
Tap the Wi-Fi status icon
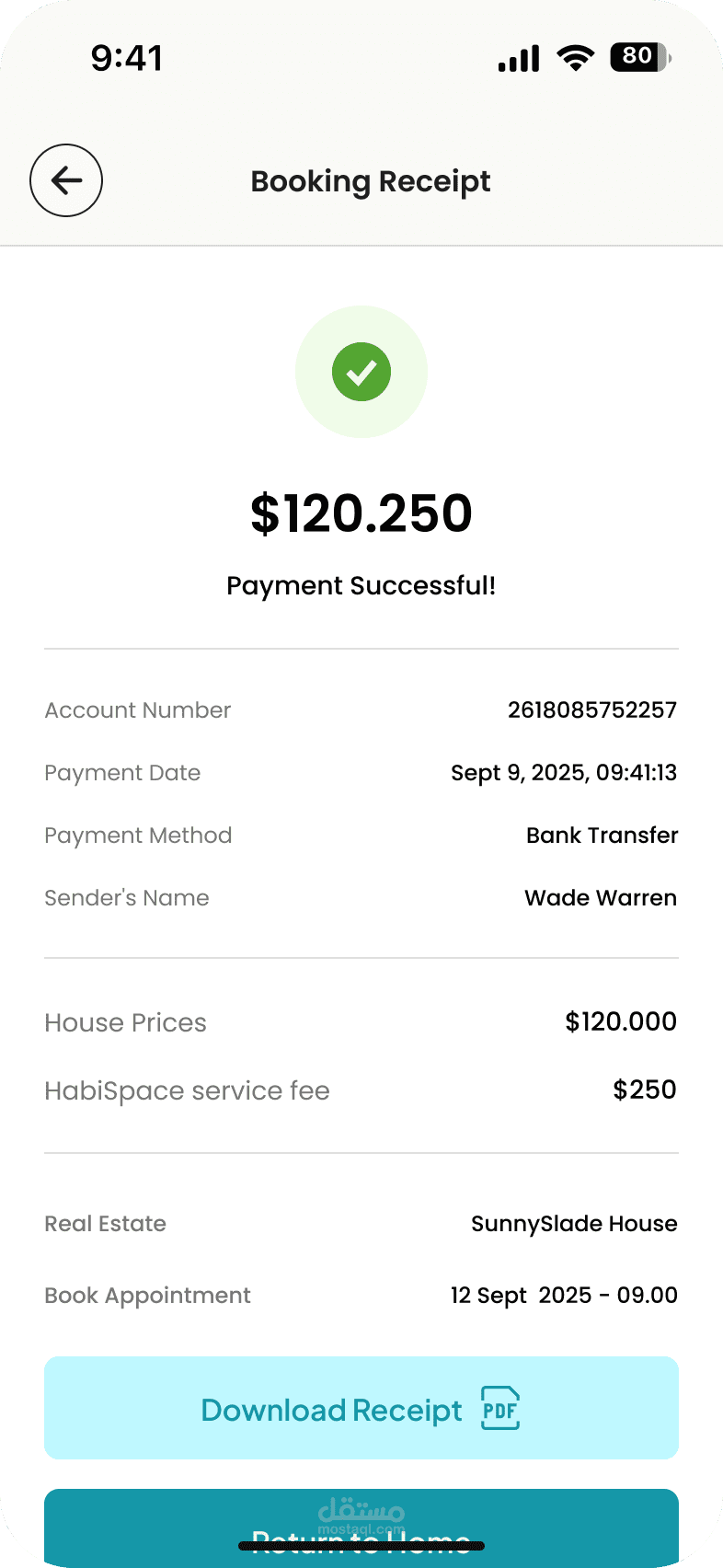[x=576, y=58]
